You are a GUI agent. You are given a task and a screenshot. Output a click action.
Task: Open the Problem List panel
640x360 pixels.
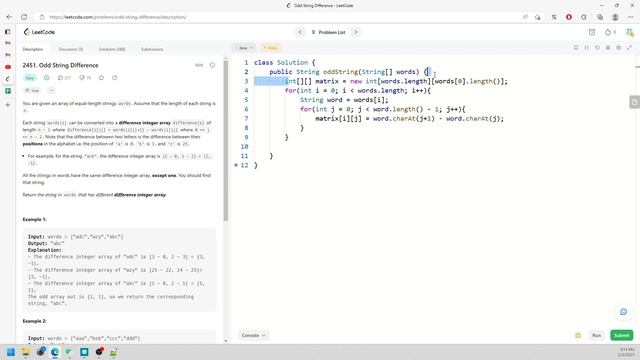[328, 32]
